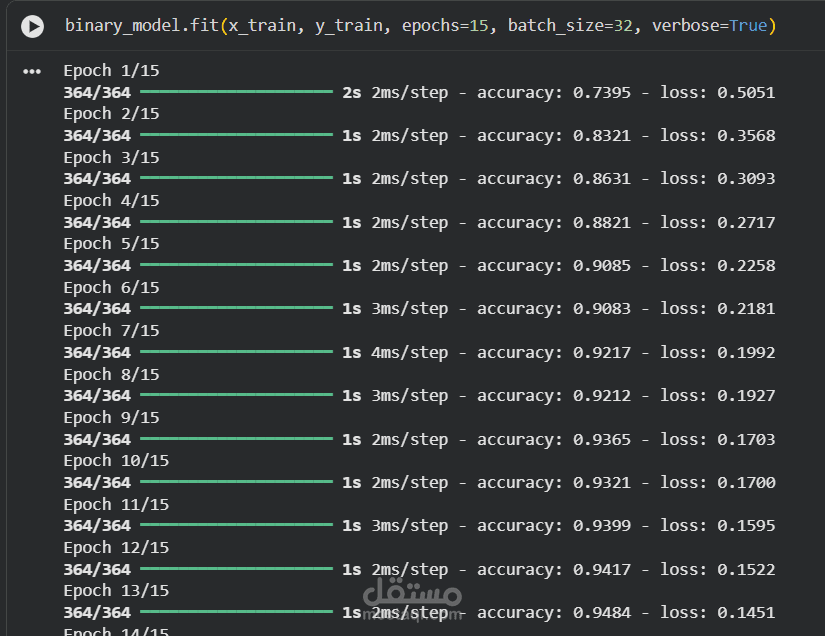Click the accuracy value 0.9085

coord(602,266)
